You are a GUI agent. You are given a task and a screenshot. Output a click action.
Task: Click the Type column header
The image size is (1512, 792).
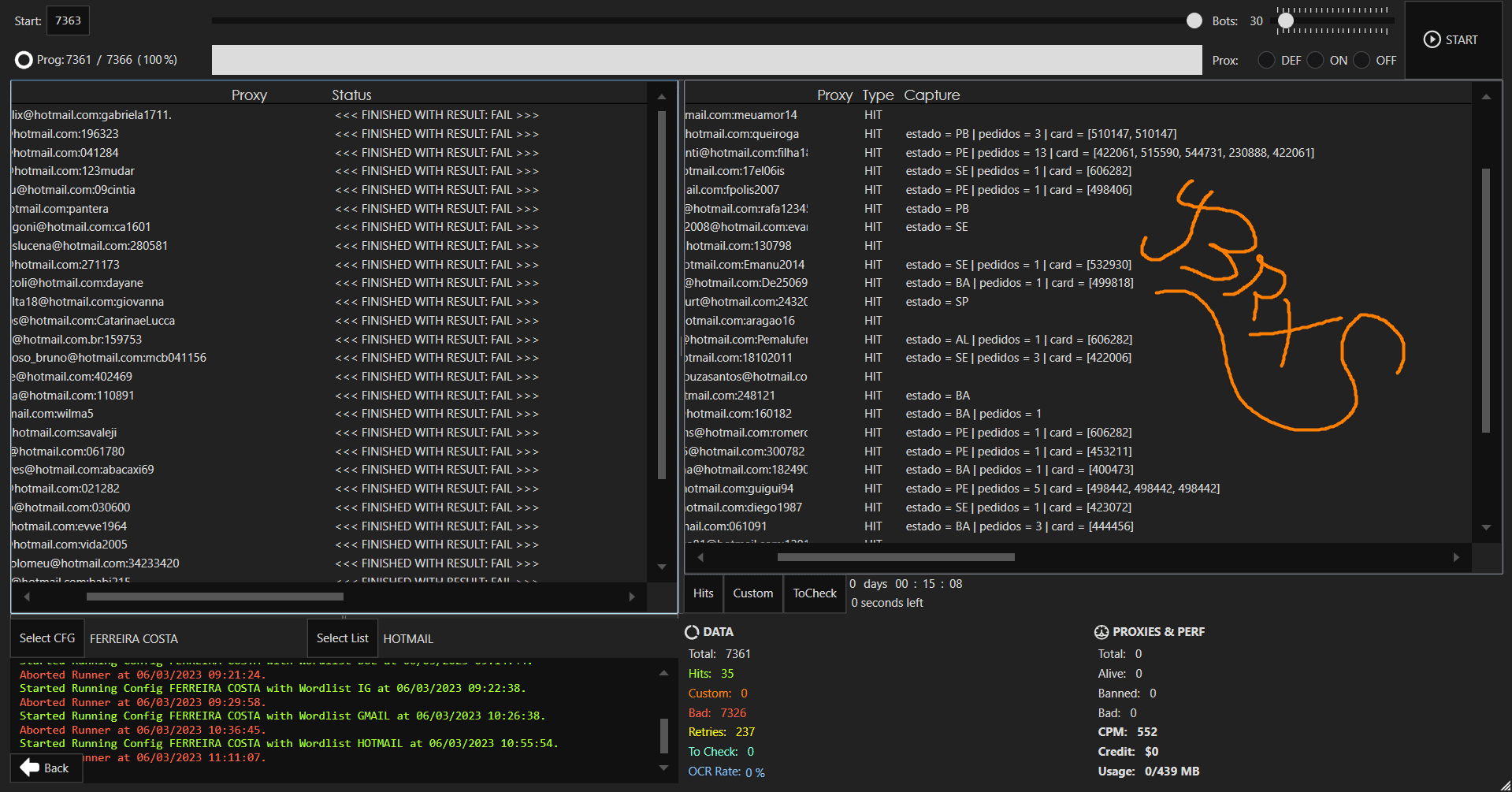point(878,95)
